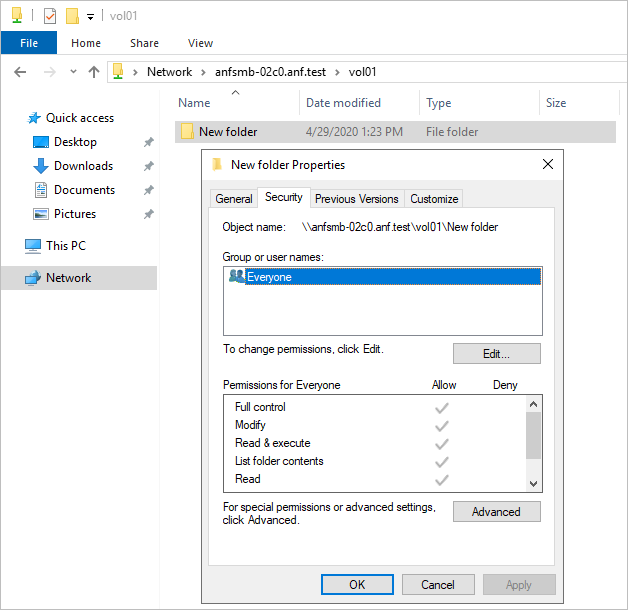Go up one level with Up arrow
The height and width of the screenshot is (610, 628).
pyautogui.click(x=94, y=72)
